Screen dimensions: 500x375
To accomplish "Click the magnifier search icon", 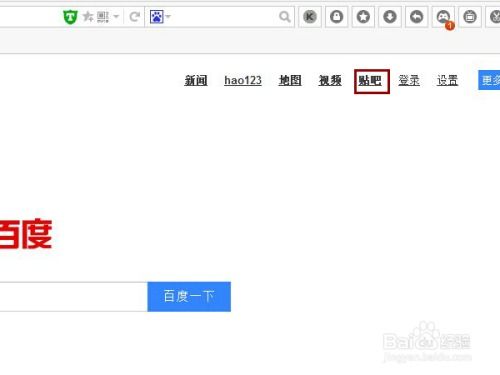I will point(285,16).
